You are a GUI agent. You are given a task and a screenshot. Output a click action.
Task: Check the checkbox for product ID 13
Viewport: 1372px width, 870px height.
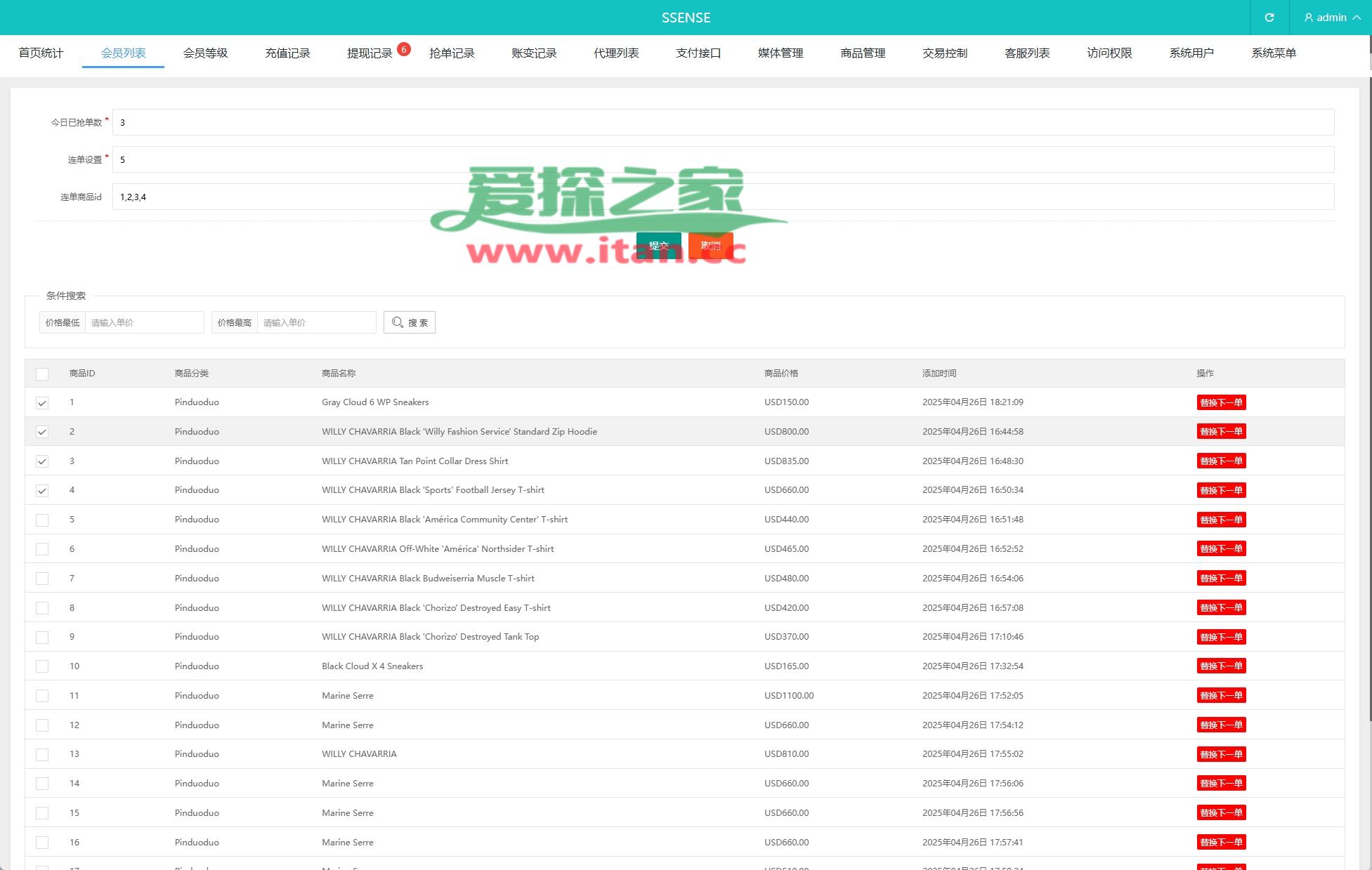coord(42,755)
